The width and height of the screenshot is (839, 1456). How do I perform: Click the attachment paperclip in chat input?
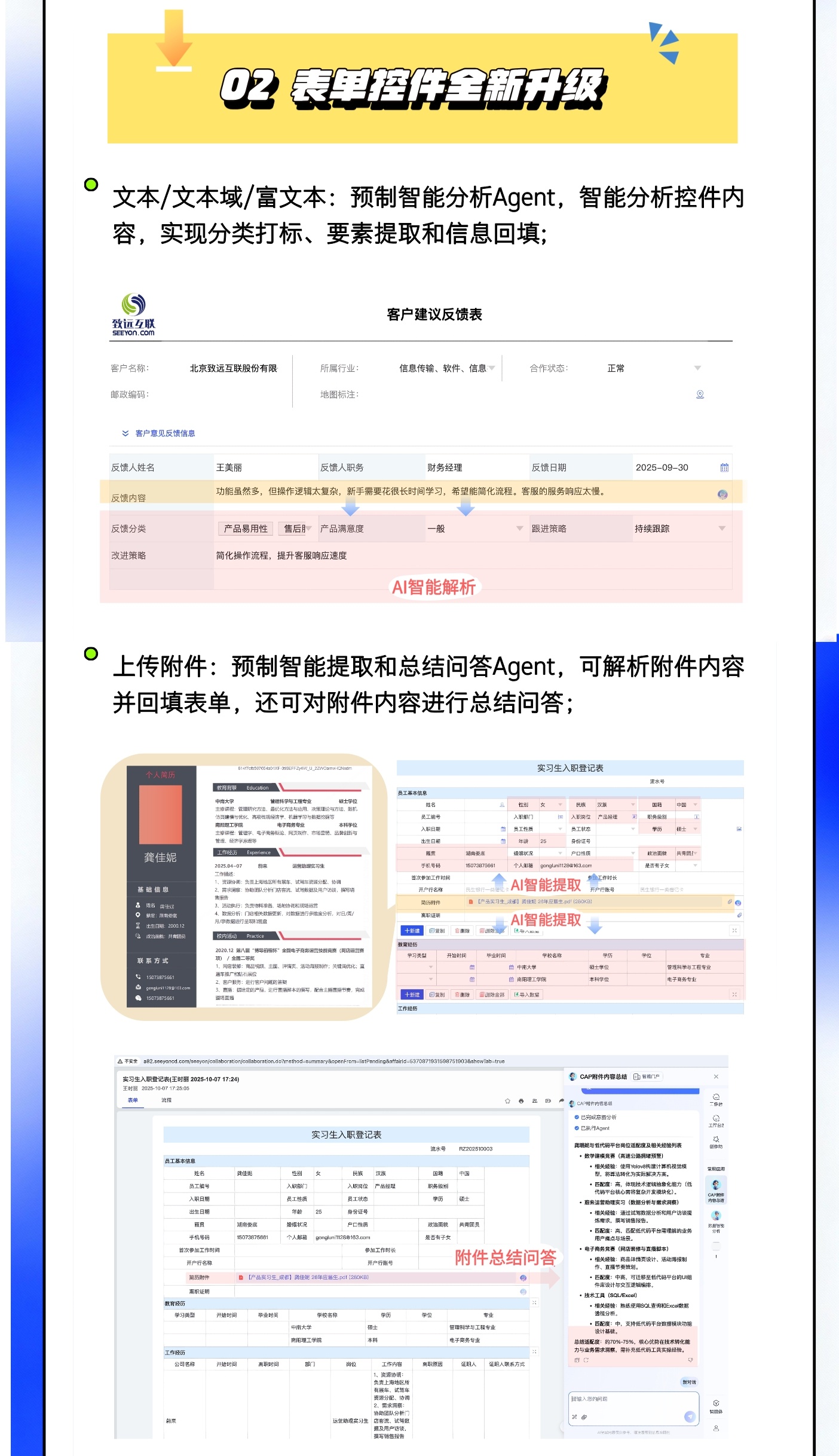tap(584, 1417)
